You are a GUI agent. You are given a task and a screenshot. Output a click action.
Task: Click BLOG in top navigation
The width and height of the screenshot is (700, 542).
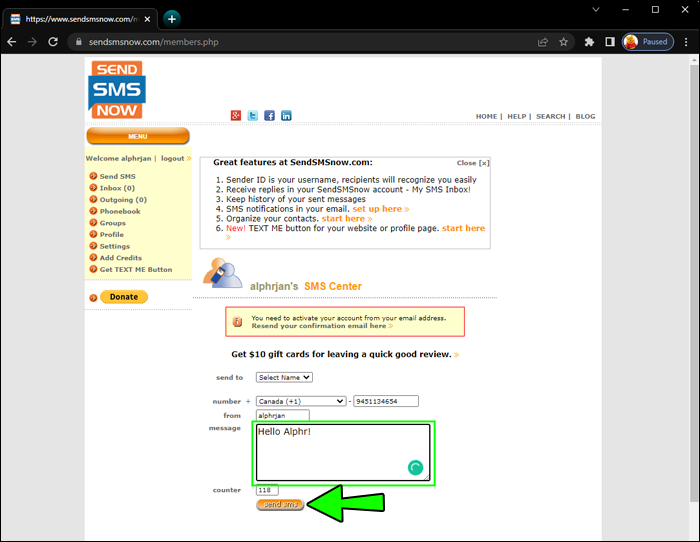point(585,117)
